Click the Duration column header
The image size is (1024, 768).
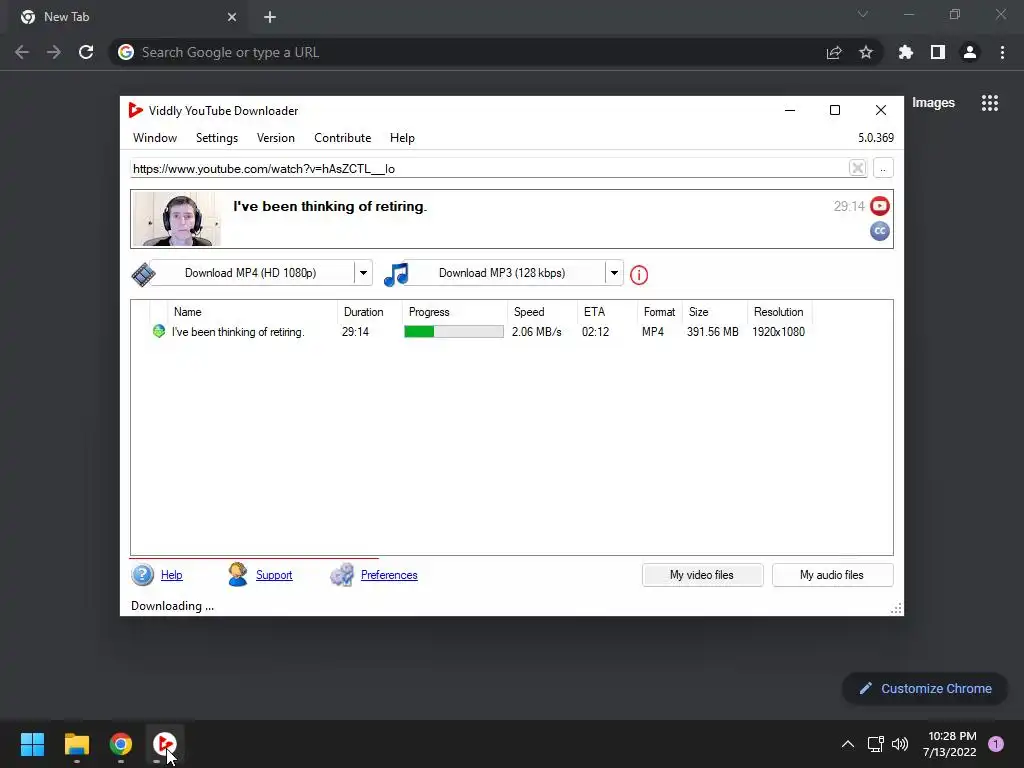(x=369, y=312)
